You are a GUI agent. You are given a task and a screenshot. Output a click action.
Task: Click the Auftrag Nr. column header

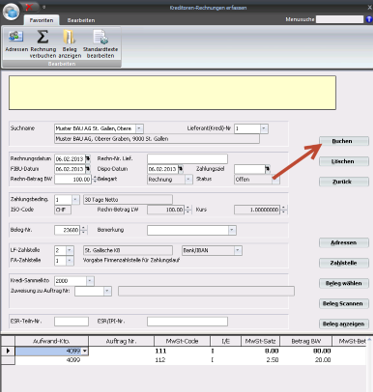pyautogui.click(x=121, y=341)
